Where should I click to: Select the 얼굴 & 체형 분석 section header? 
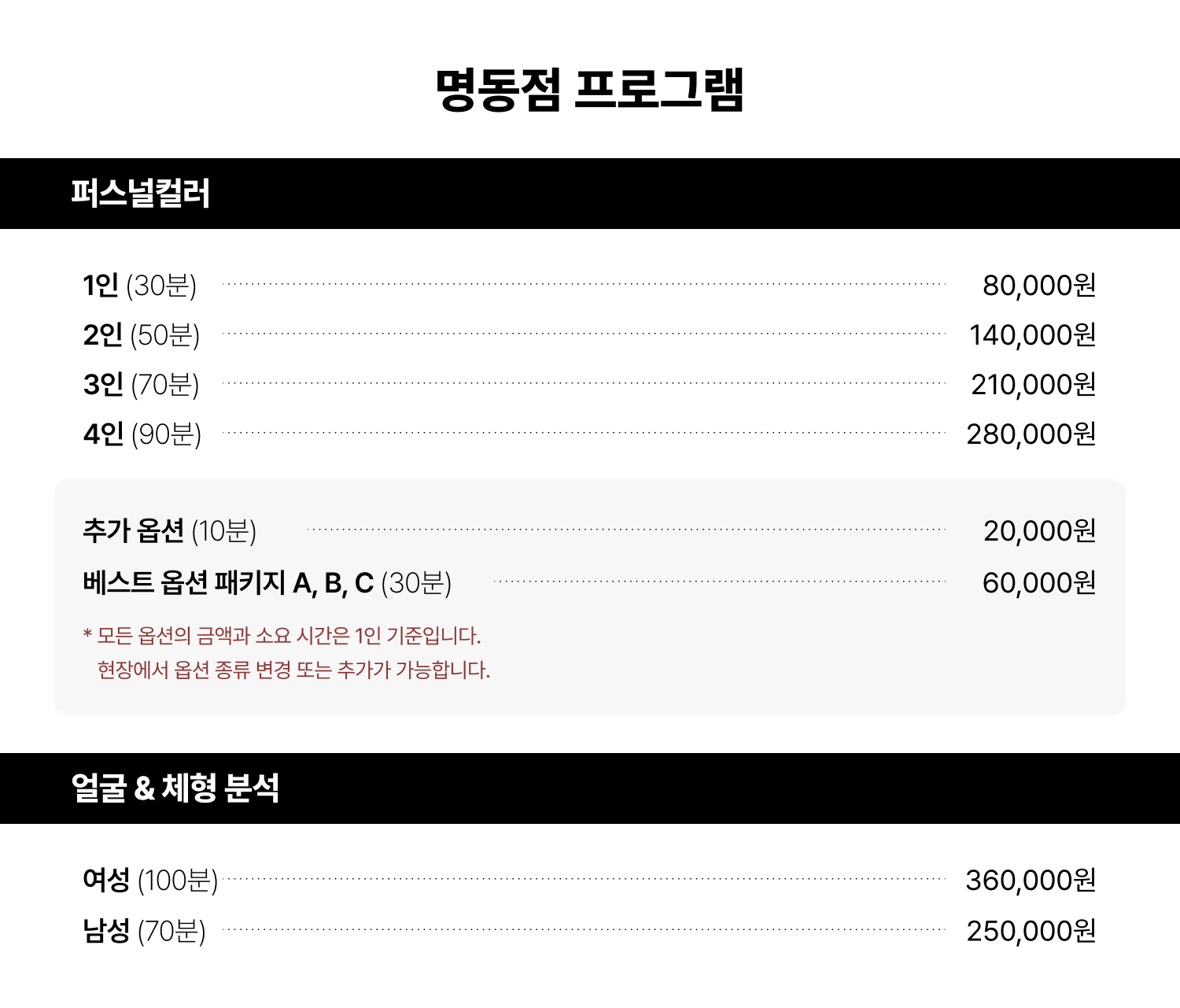[x=175, y=788]
